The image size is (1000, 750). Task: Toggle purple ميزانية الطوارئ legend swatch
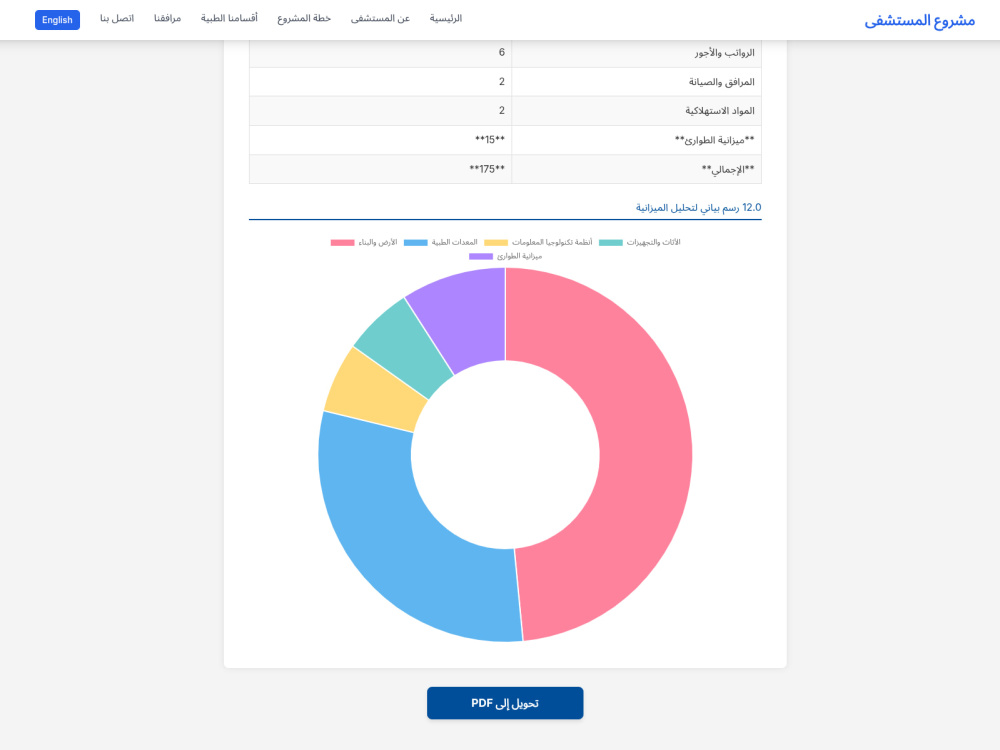pyautogui.click(x=481, y=256)
